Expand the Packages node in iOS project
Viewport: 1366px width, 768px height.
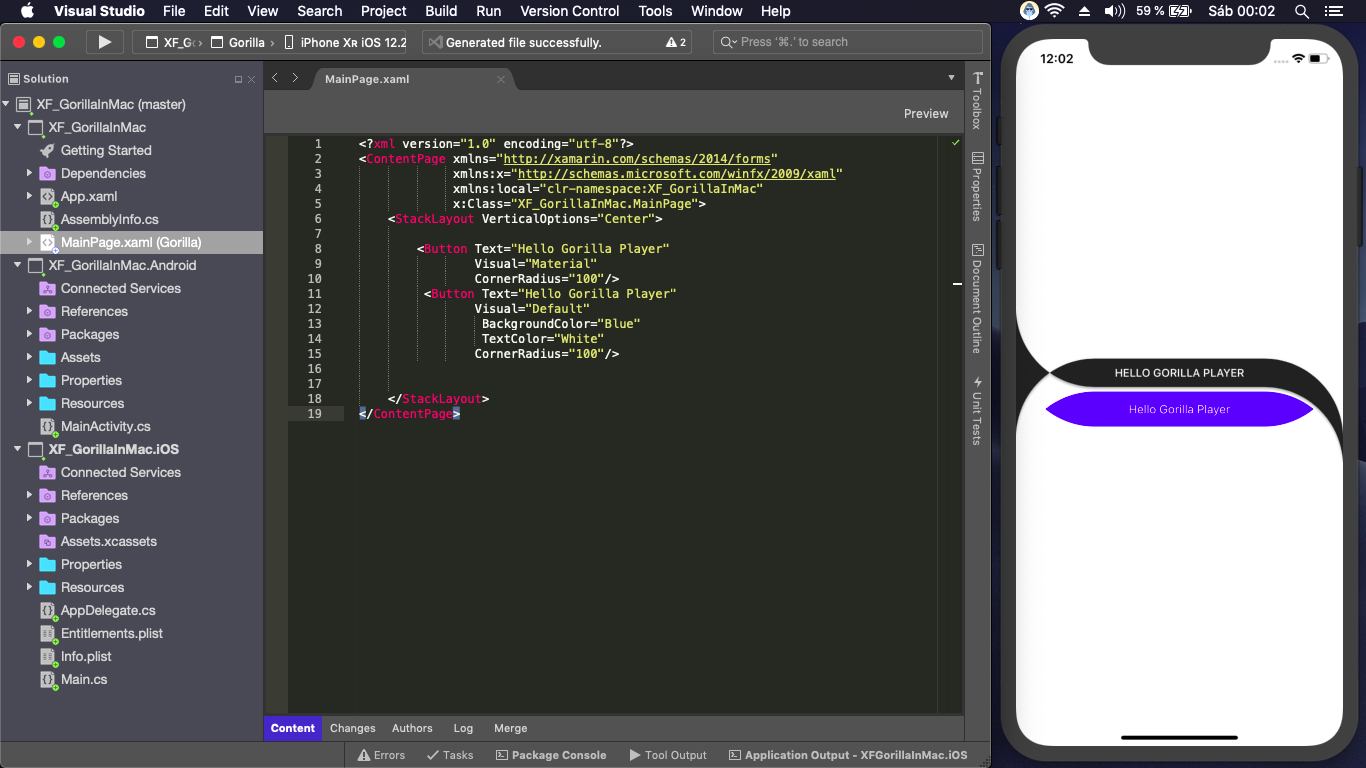click(30, 518)
